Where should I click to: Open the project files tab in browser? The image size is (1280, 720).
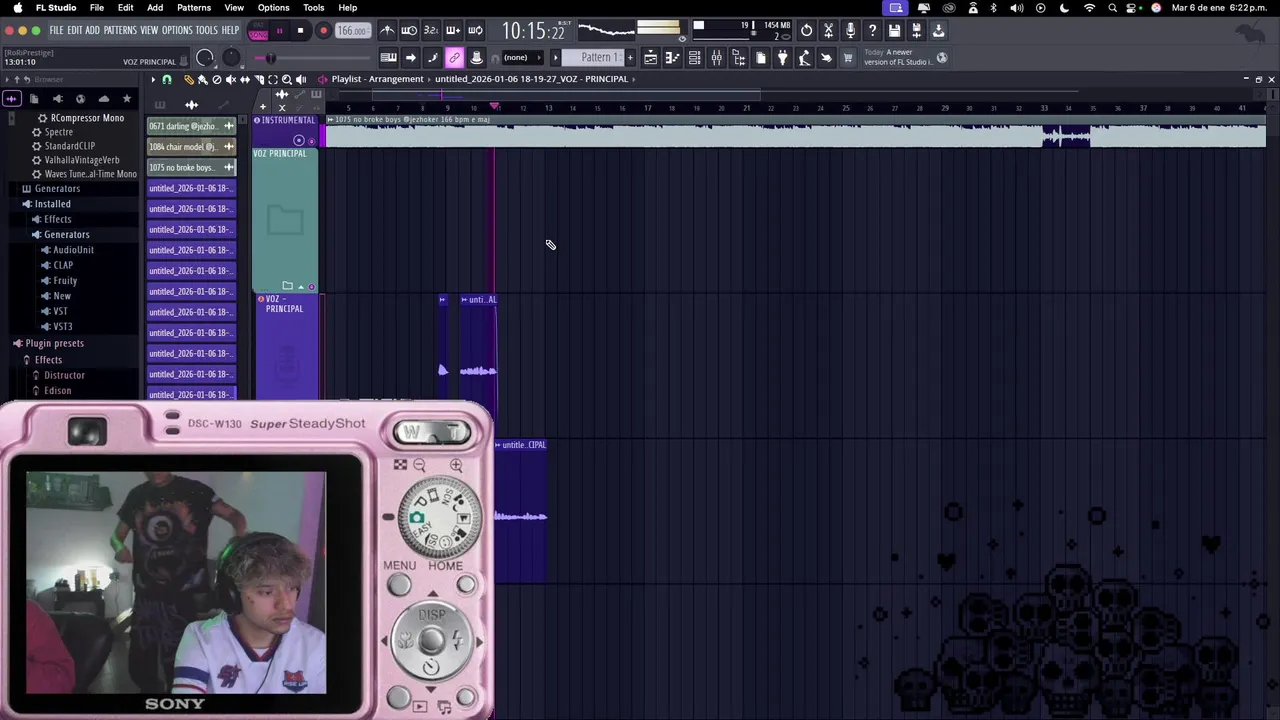(34, 99)
